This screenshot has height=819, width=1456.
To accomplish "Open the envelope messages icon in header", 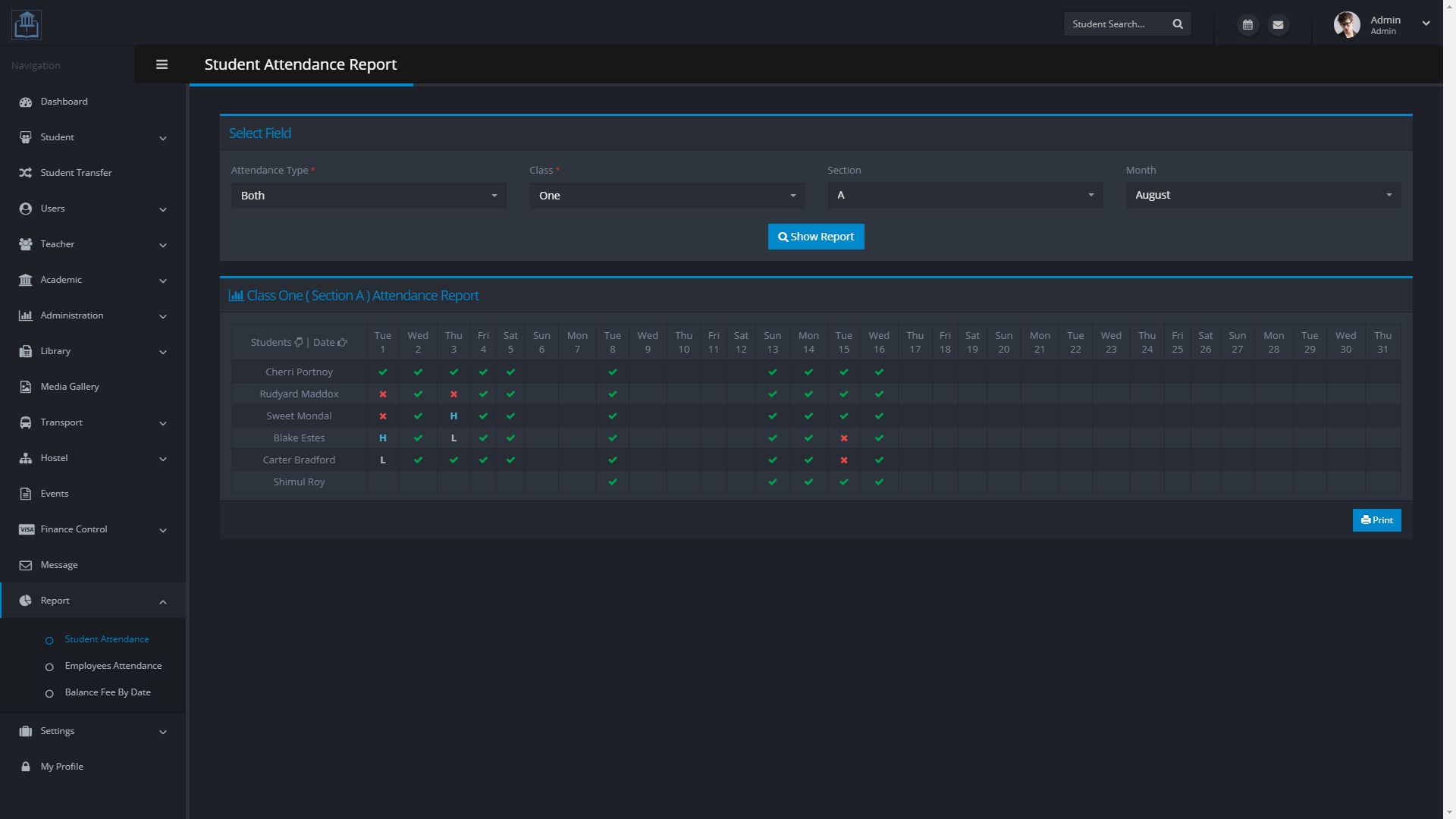I will click(1278, 25).
